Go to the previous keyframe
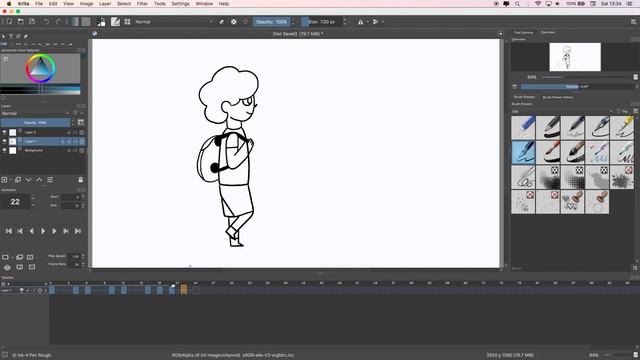 (x=20, y=231)
